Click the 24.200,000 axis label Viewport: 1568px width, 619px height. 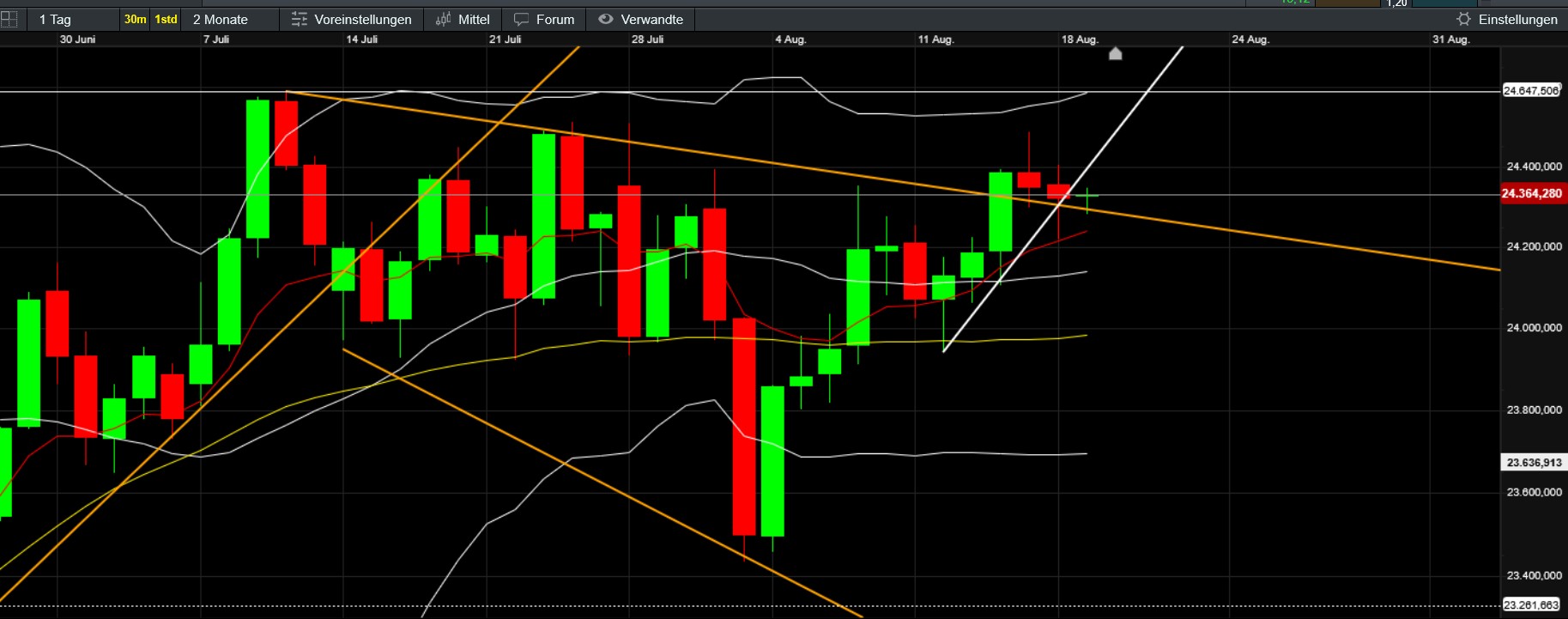(1534, 246)
